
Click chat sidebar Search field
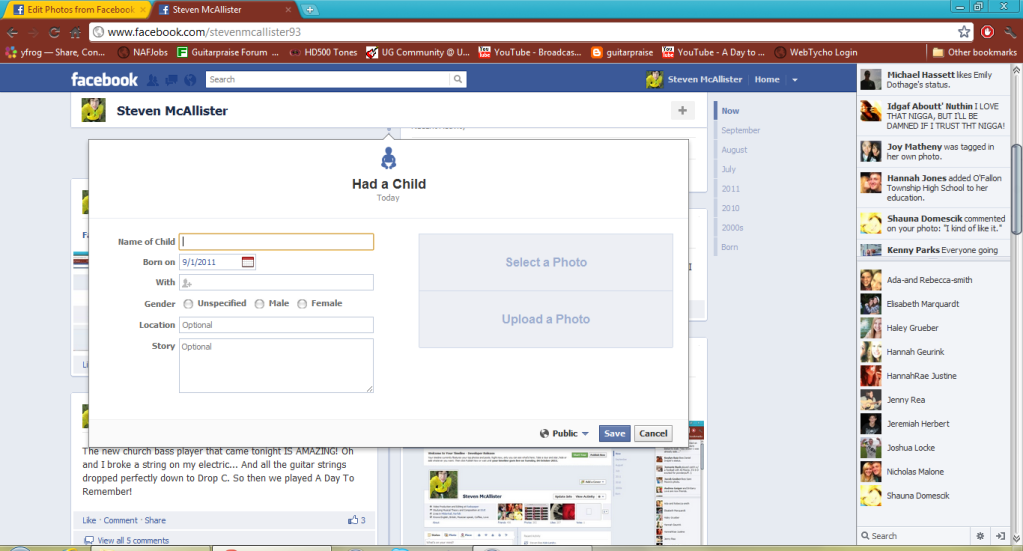(x=913, y=536)
